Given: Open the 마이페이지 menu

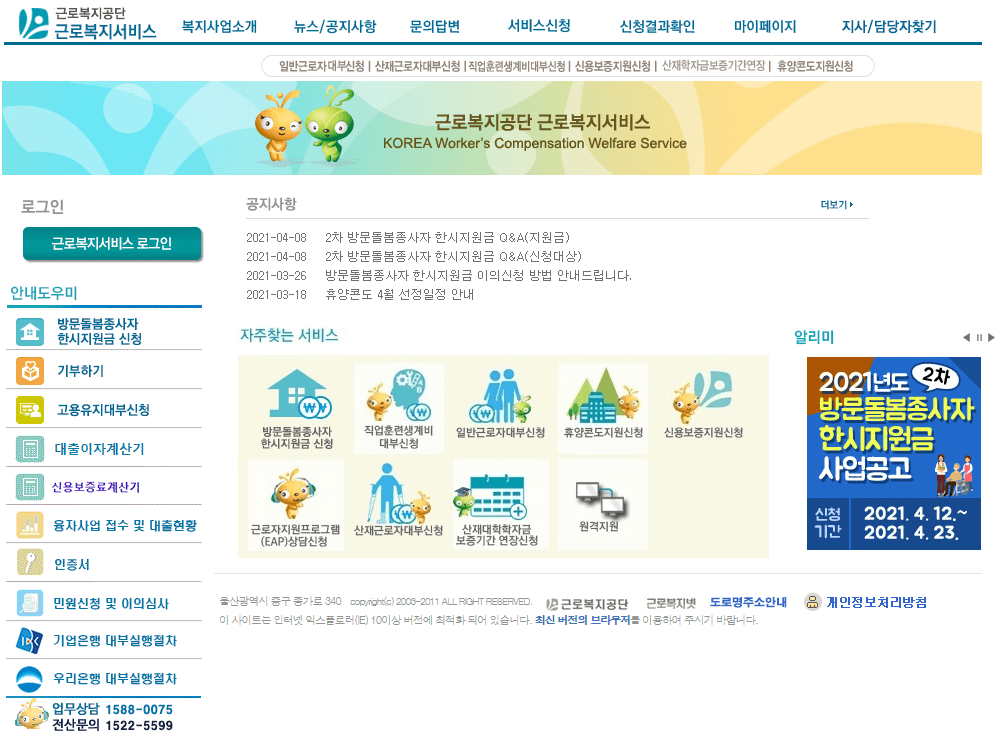Looking at the screenshot, I should [x=765, y=26].
